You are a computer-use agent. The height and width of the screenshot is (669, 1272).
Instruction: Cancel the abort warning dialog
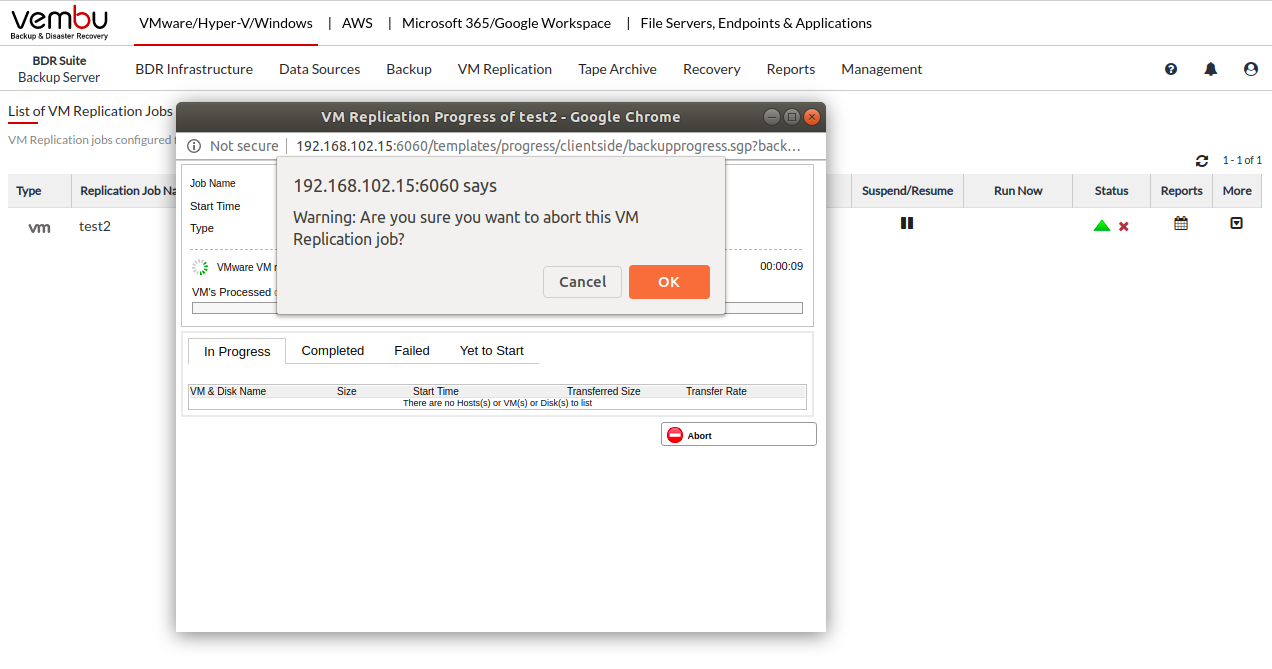pyautogui.click(x=582, y=282)
